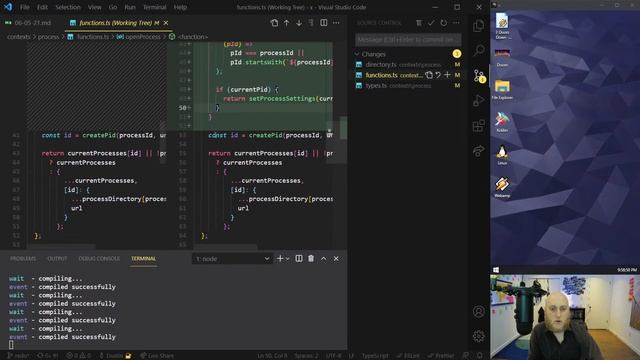The image size is (640, 360).
Task: Click Windows Start button on remote desktop
Action: point(496,270)
